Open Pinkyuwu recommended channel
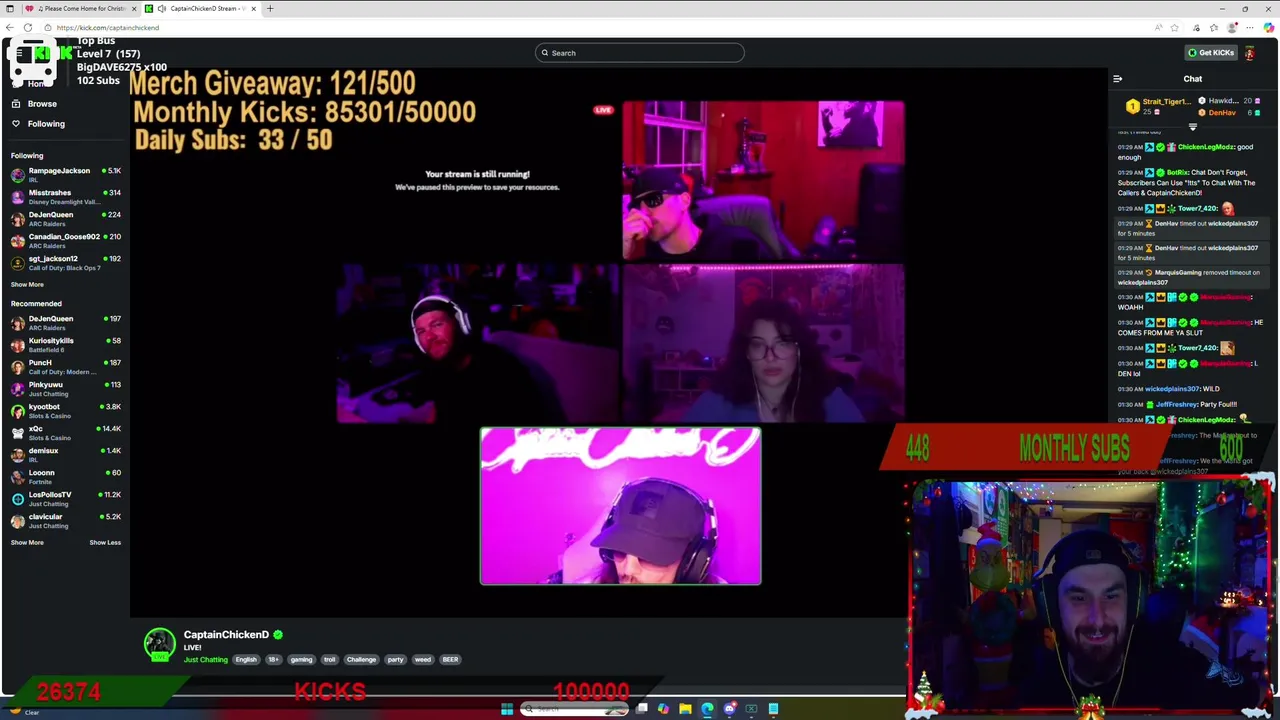The image size is (1280, 720). pos(65,388)
